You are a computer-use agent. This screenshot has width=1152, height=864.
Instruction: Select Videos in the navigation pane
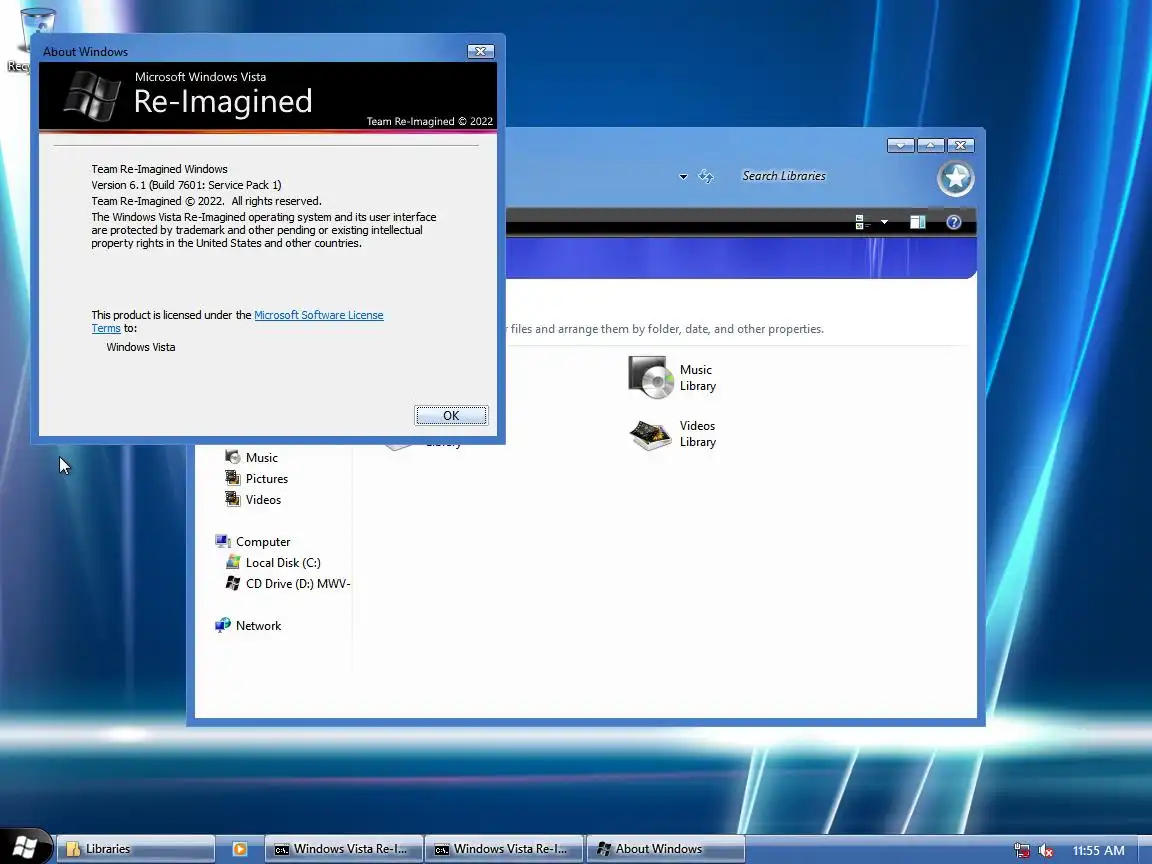253,500
